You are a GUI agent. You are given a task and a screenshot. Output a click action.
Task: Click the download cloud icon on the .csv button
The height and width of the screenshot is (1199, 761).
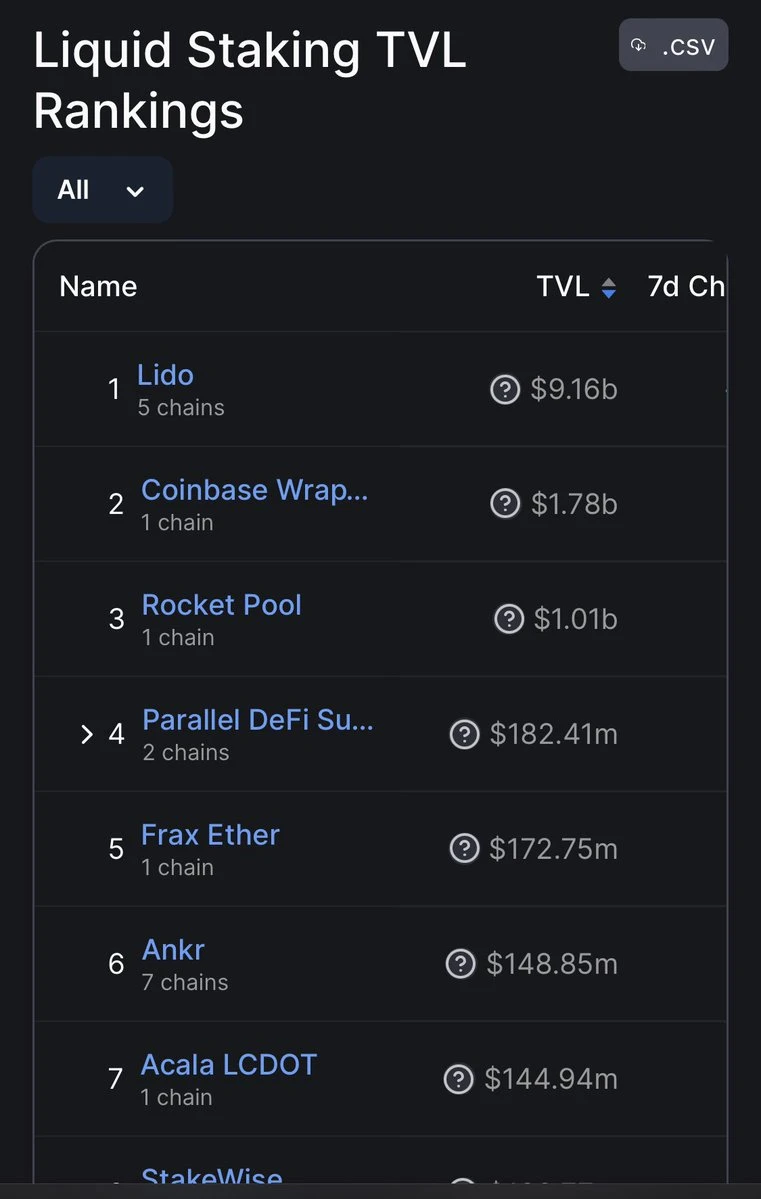coord(639,45)
